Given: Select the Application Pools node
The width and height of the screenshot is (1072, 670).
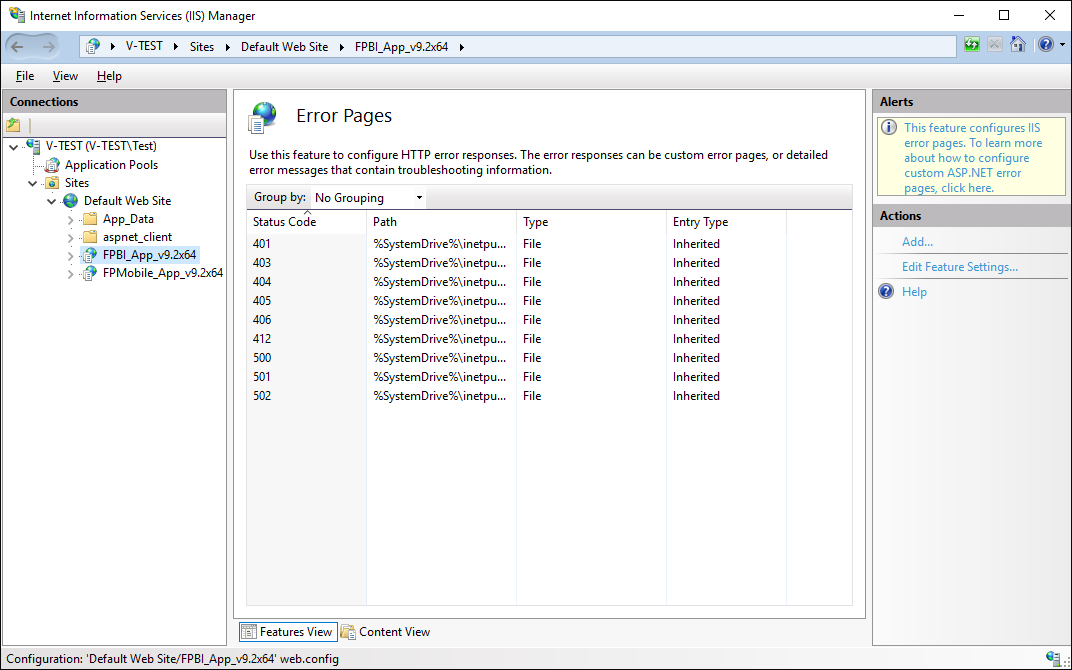Looking at the screenshot, I should (110, 165).
